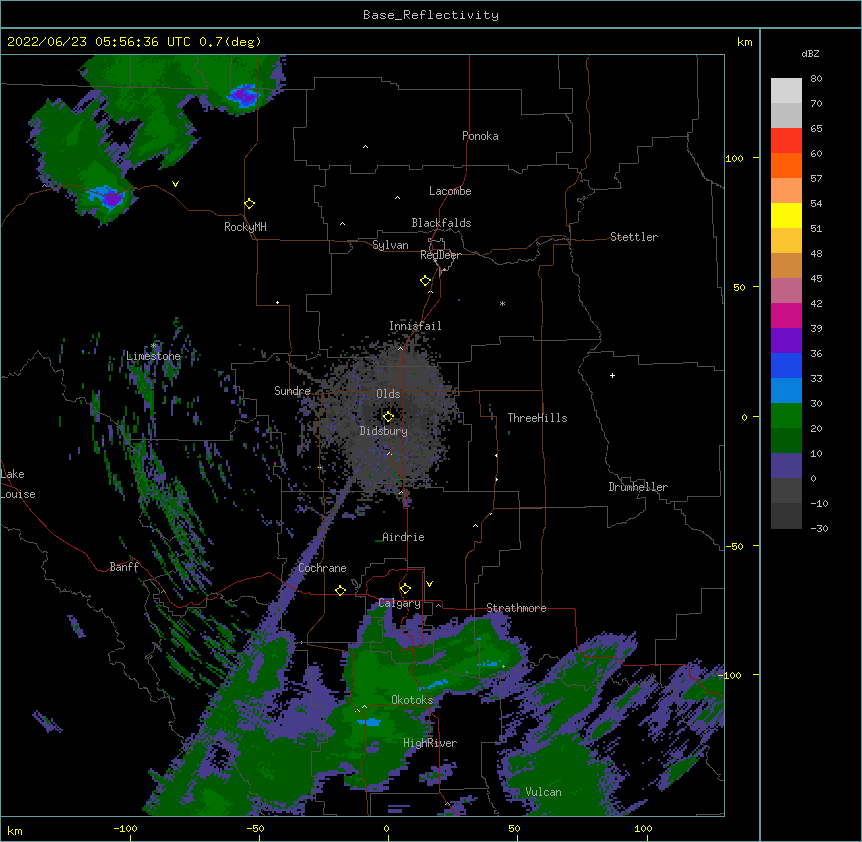862x842 pixels.
Task: Click the Blackfalds city label
Action: (x=441, y=223)
